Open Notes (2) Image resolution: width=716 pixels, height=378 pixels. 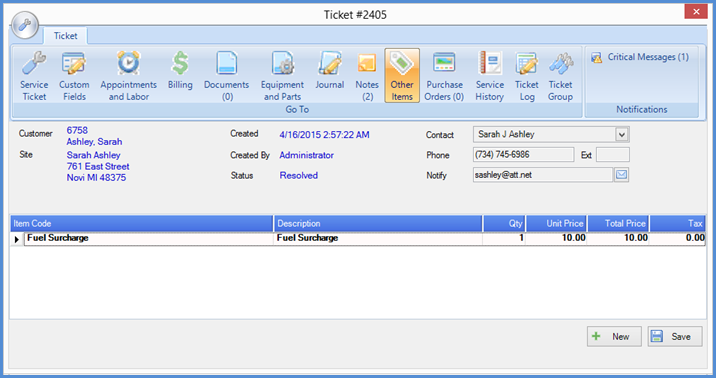[367, 76]
